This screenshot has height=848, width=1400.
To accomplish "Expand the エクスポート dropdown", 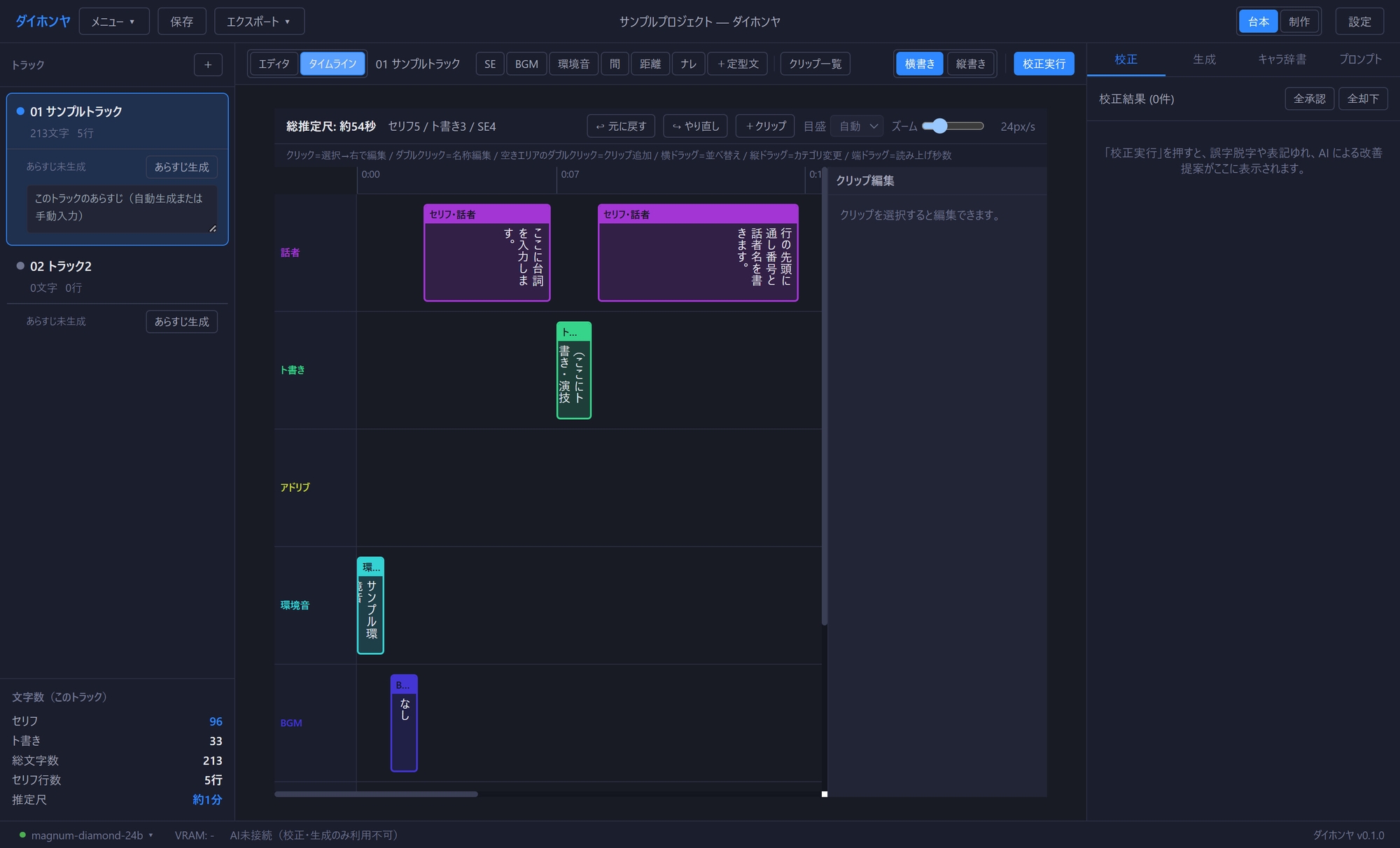I will [259, 22].
